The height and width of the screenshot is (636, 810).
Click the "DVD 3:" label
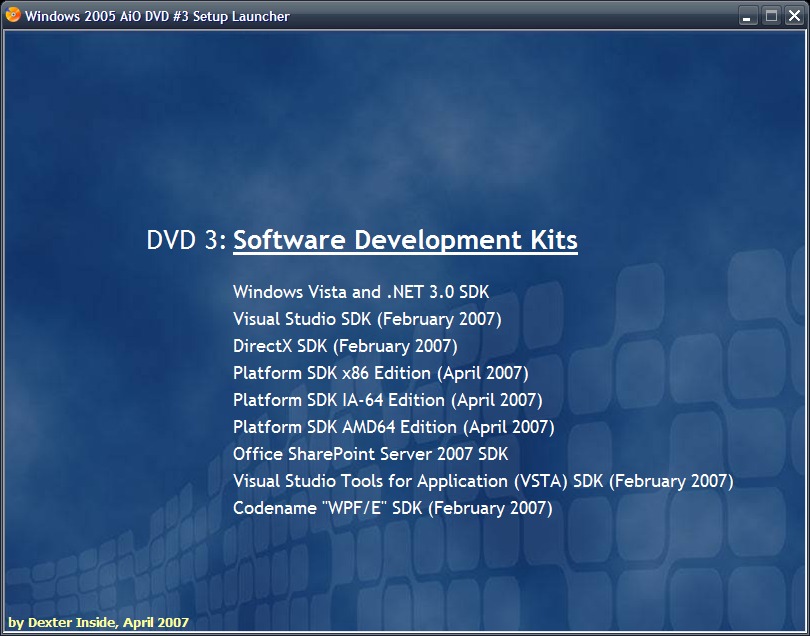(x=186, y=240)
